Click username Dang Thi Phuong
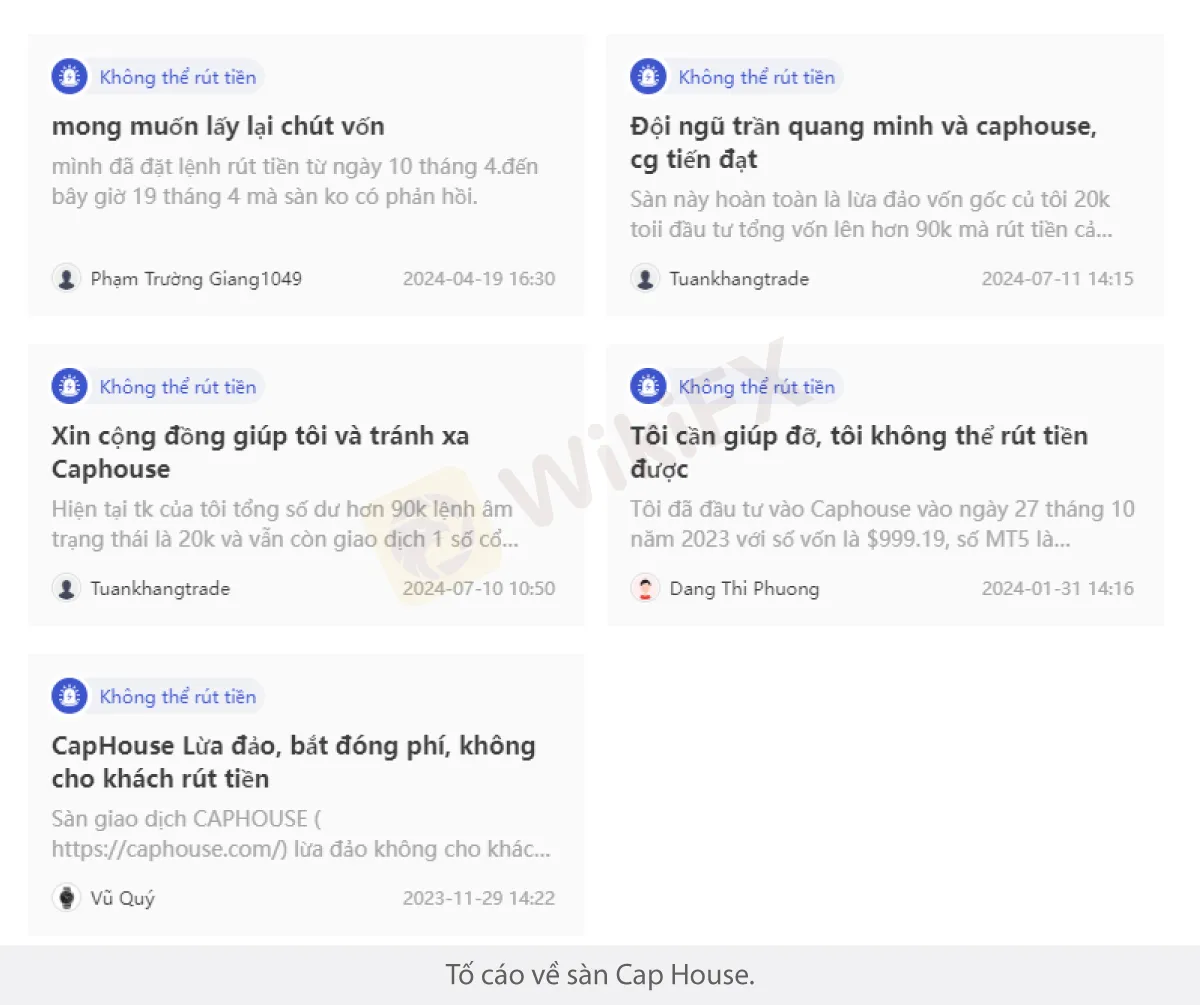 click(x=744, y=589)
